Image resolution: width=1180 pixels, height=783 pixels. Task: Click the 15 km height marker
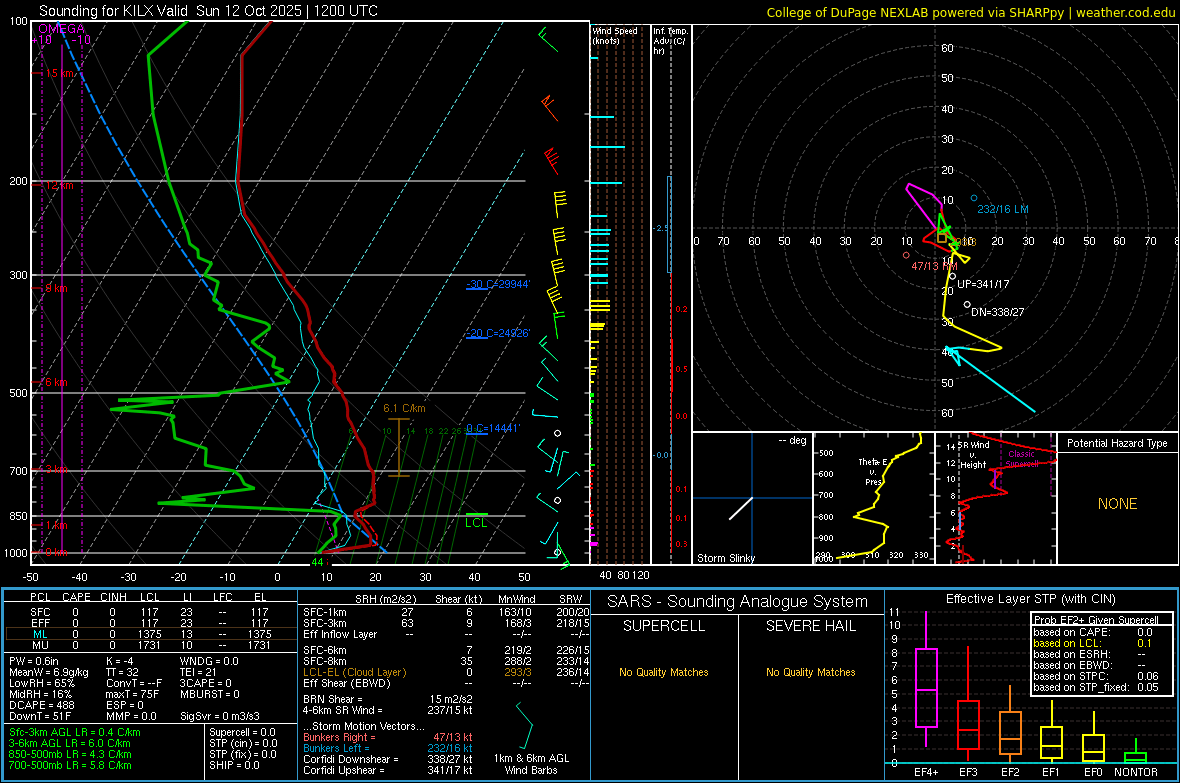[x=60, y=73]
